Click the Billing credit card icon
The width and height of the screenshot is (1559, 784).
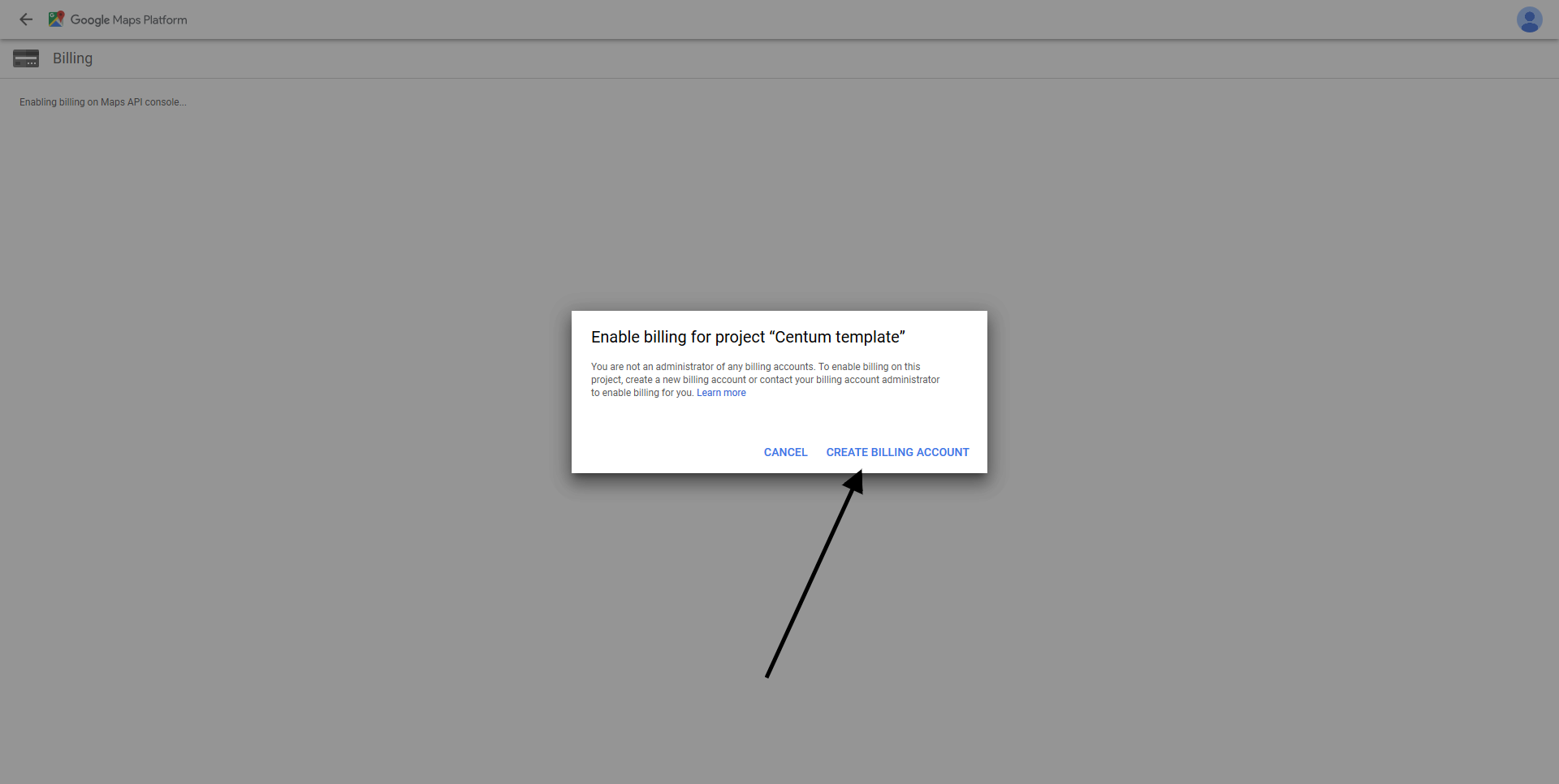point(26,58)
